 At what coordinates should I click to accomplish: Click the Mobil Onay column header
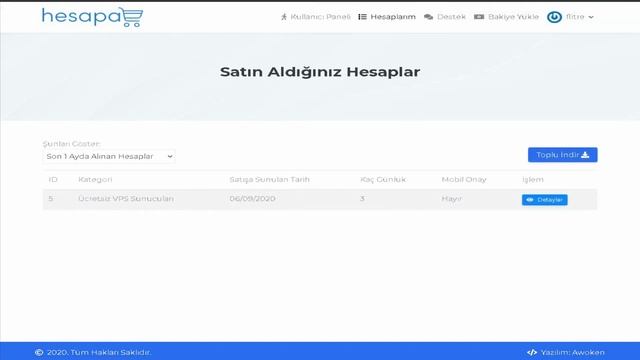(464, 179)
